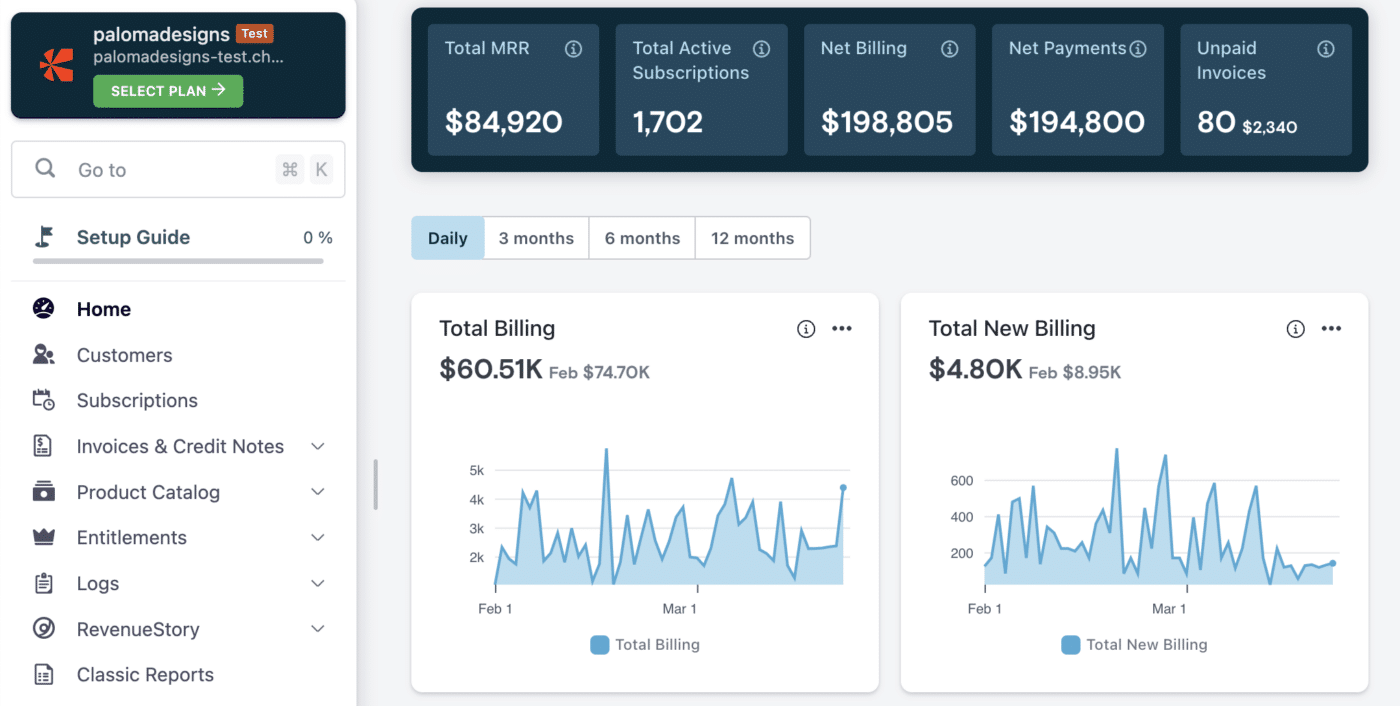The width and height of the screenshot is (1400, 706).
Task: Click the Classic Reports icon
Action: tap(42, 674)
